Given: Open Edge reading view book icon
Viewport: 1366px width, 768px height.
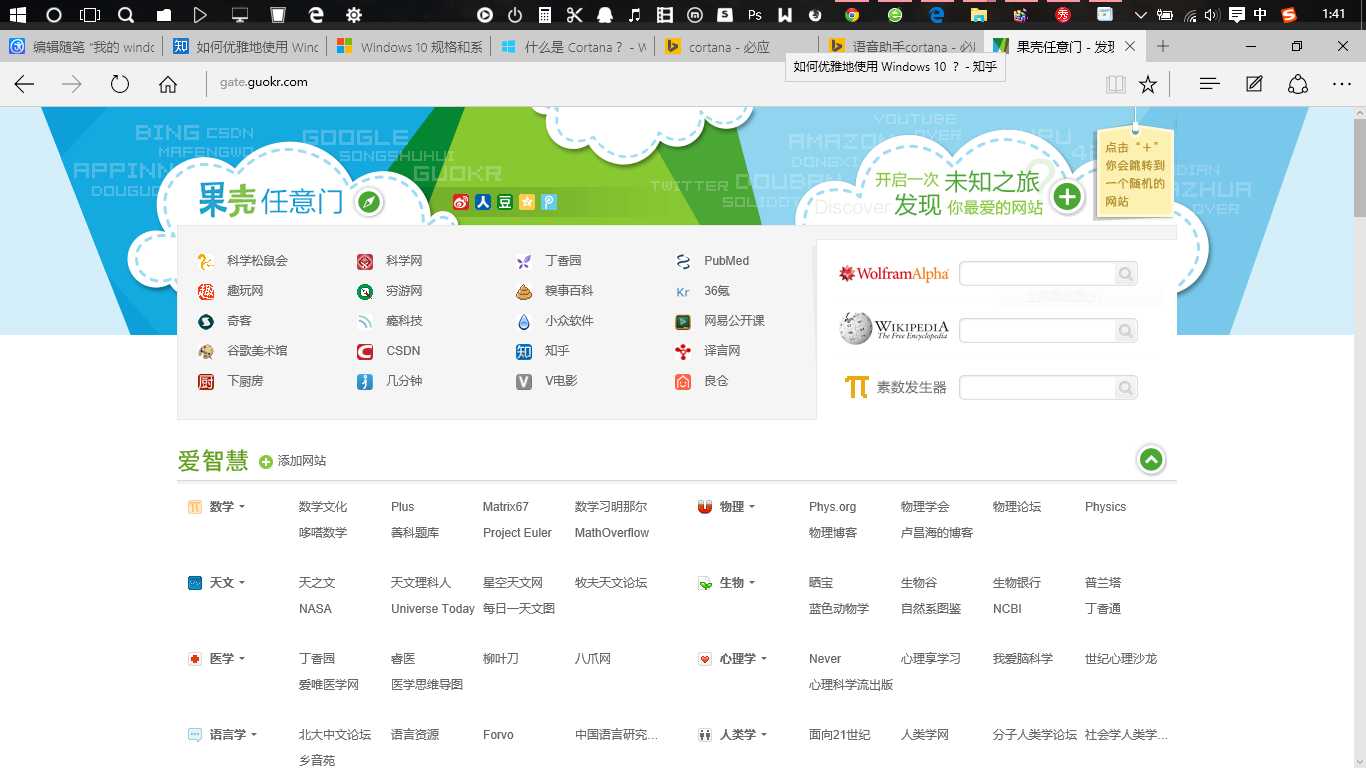Looking at the screenshot, I should pos(1116,84).
